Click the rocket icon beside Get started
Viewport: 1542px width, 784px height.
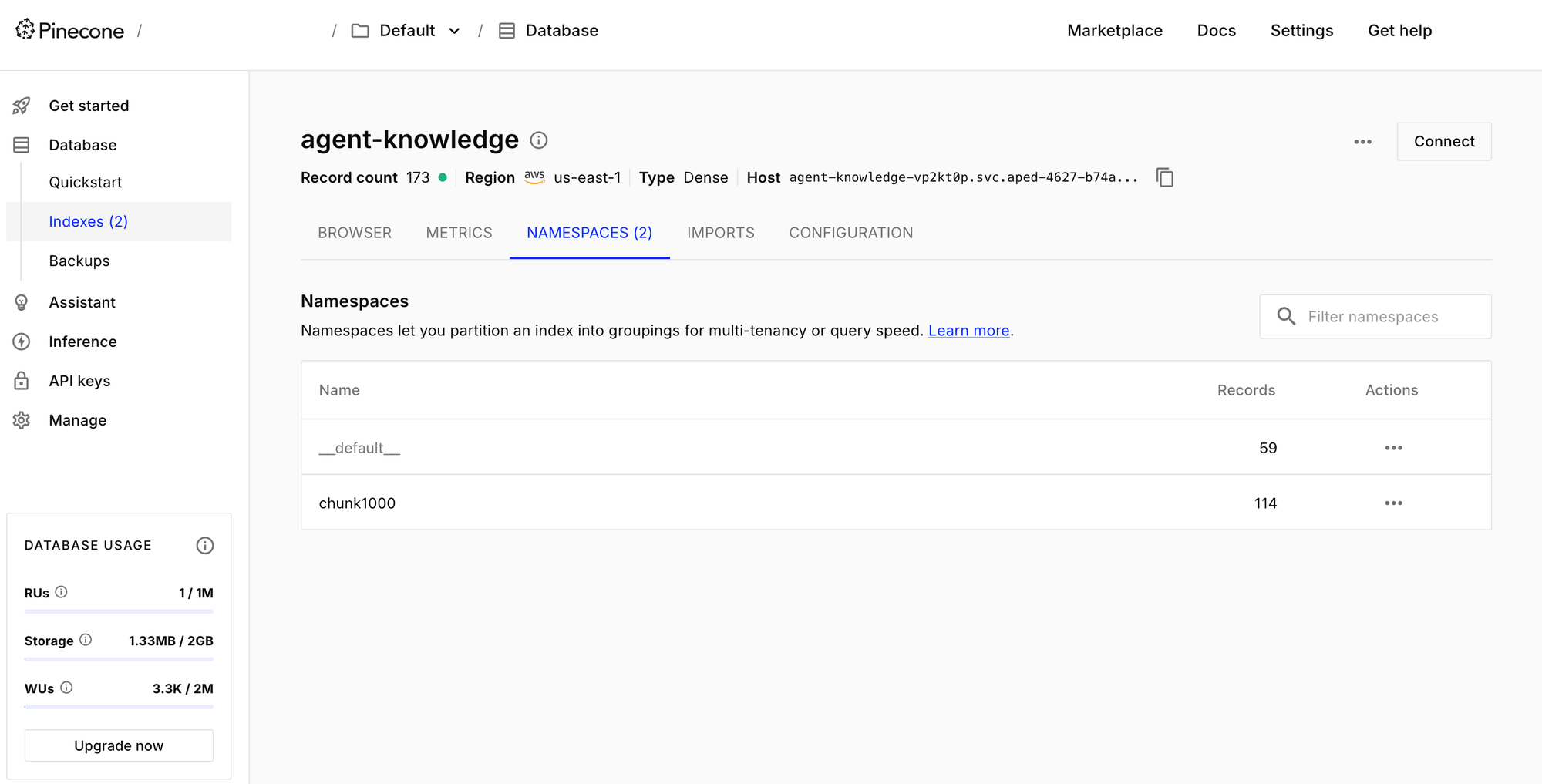coord(22,106)
